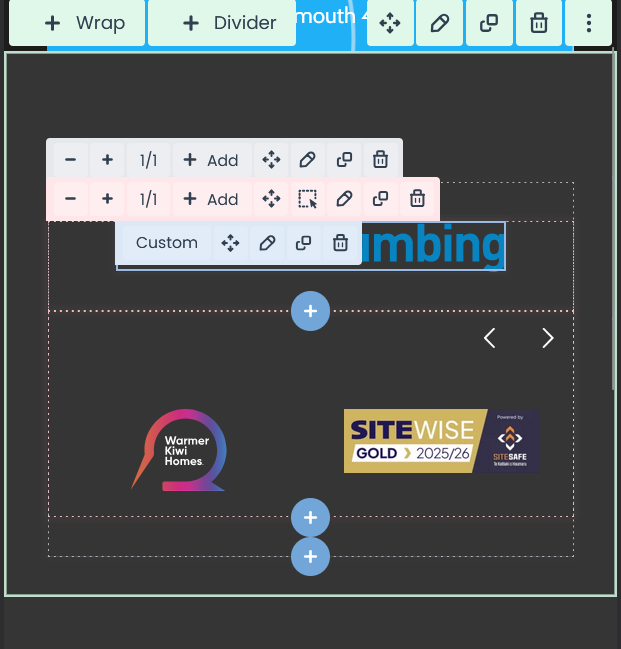This screenshot has height=649, width=621.
Task: Click round plus button directly below logo carousel
Action: point(310,517)
